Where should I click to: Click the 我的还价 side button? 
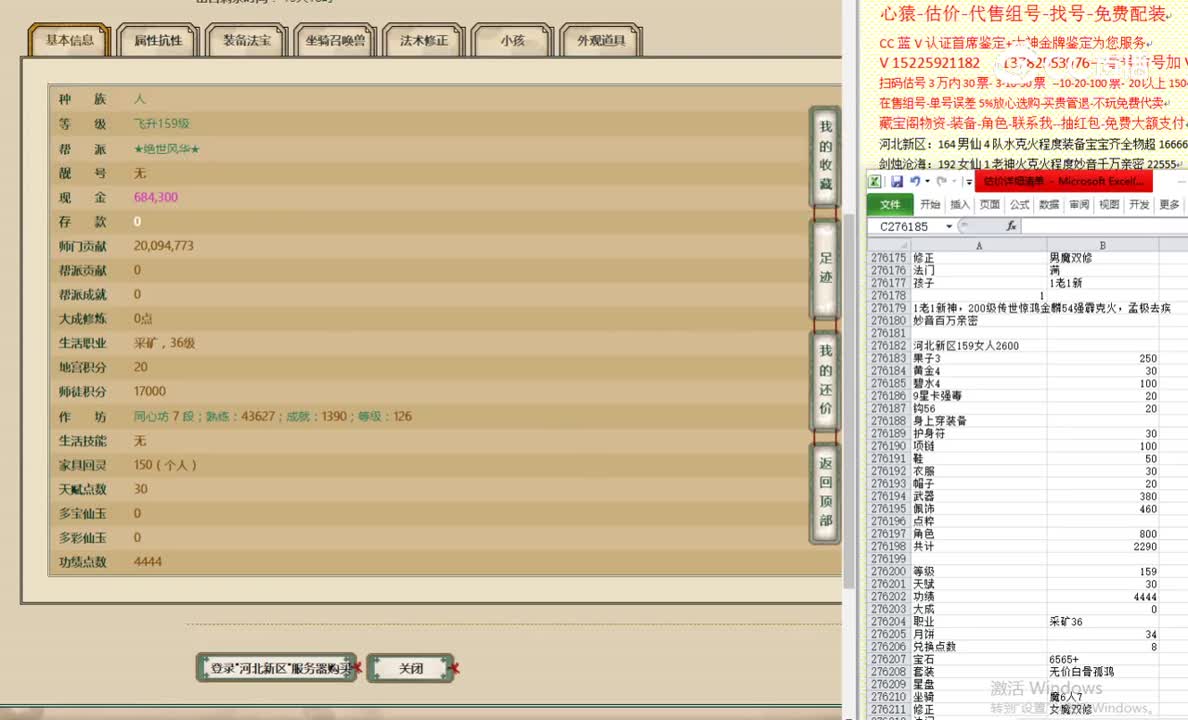click(825, 379)
